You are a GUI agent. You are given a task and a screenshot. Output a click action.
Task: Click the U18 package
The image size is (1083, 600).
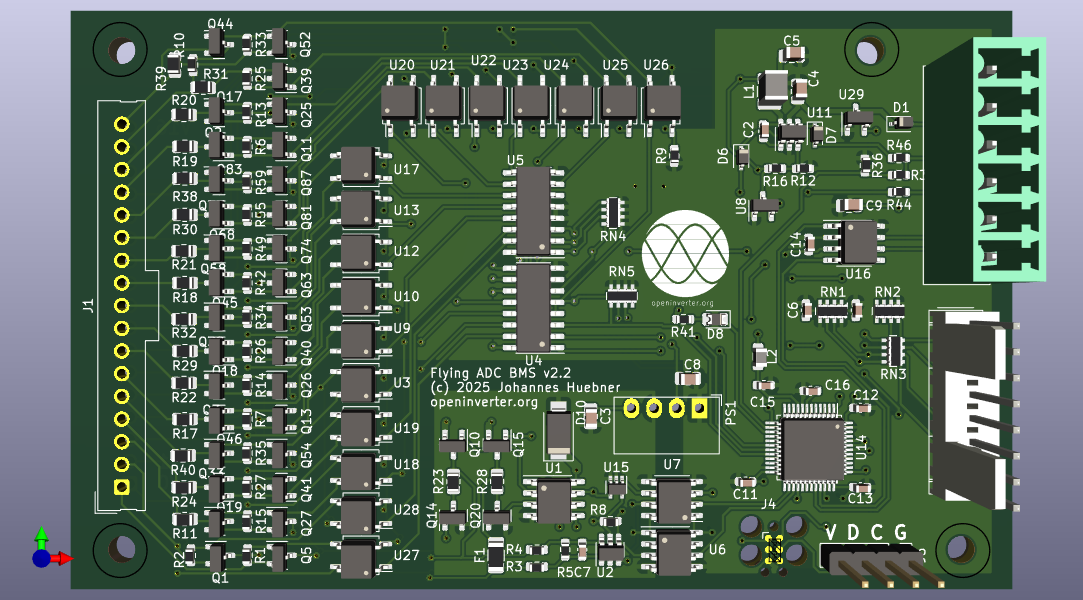358,472
